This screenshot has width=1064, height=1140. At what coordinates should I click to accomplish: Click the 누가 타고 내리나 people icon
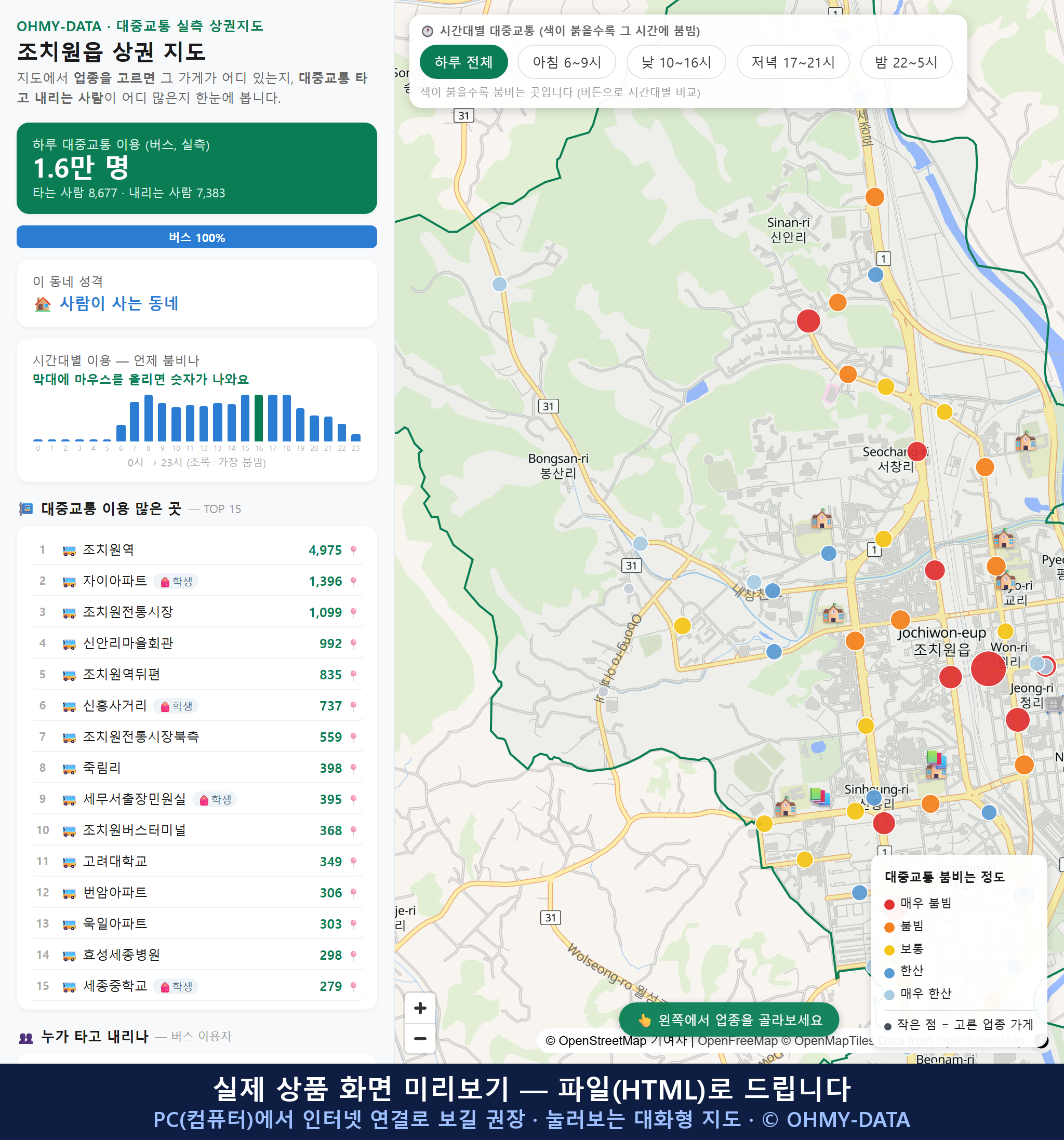coord(26,1037)
